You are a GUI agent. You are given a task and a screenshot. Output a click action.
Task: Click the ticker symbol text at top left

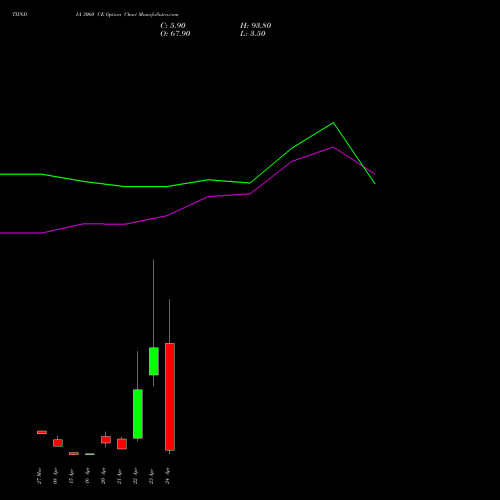click(20, 14)
